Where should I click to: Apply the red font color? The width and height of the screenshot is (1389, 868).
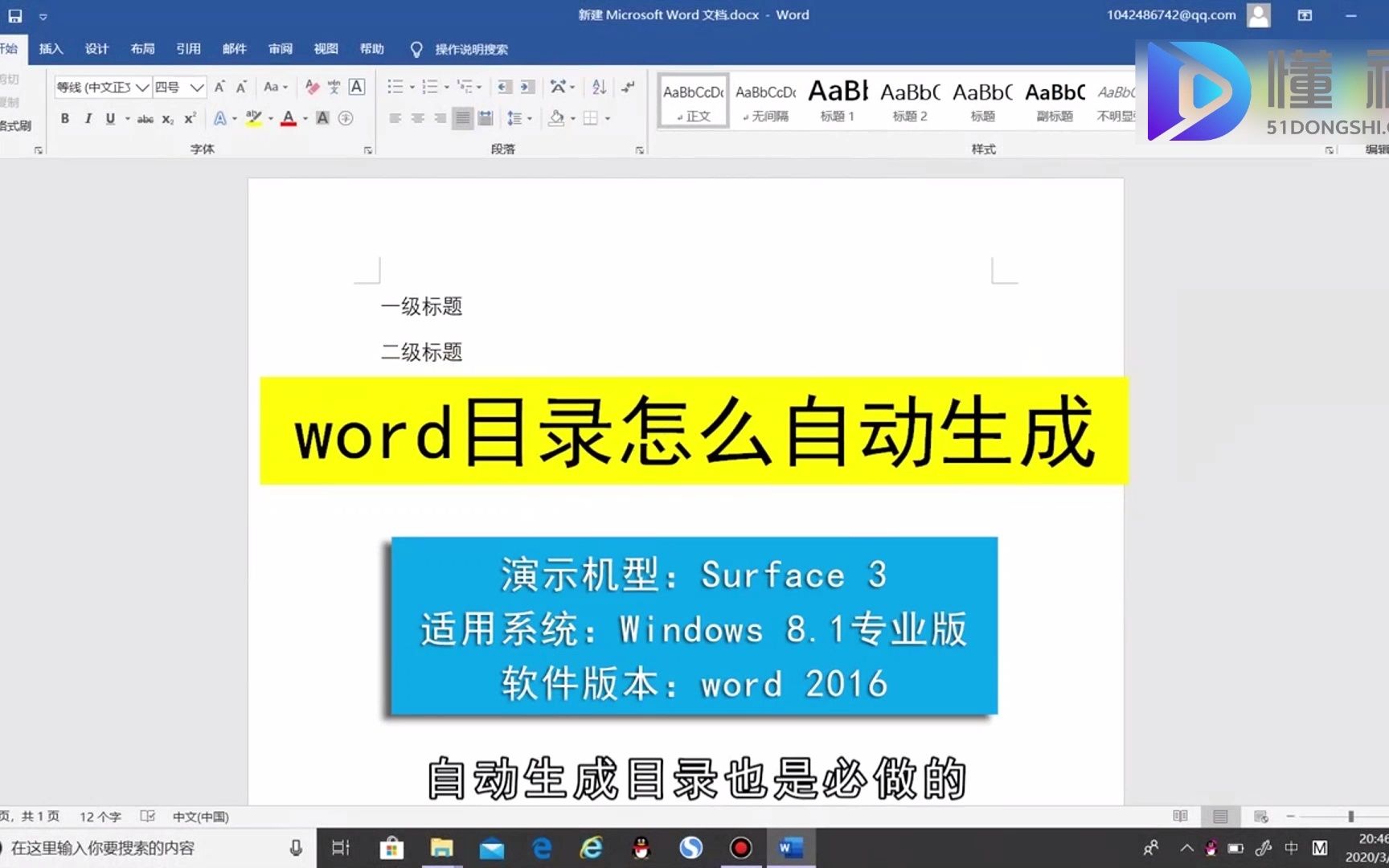pyautogui.click(x=289, y=118)
